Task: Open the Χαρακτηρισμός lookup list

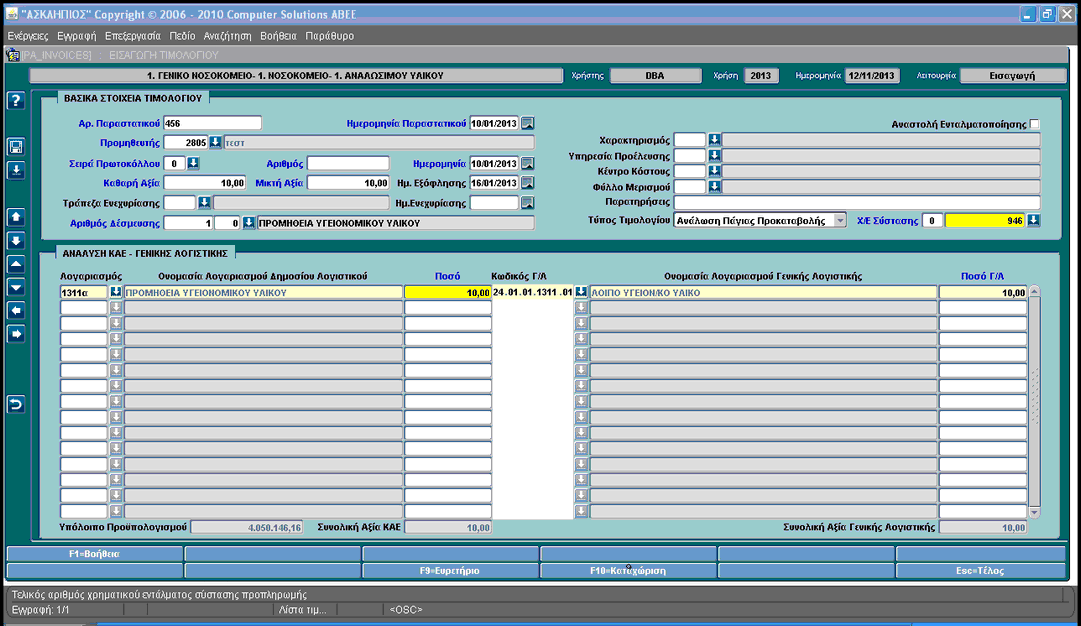Action: [x=715, y=140]
